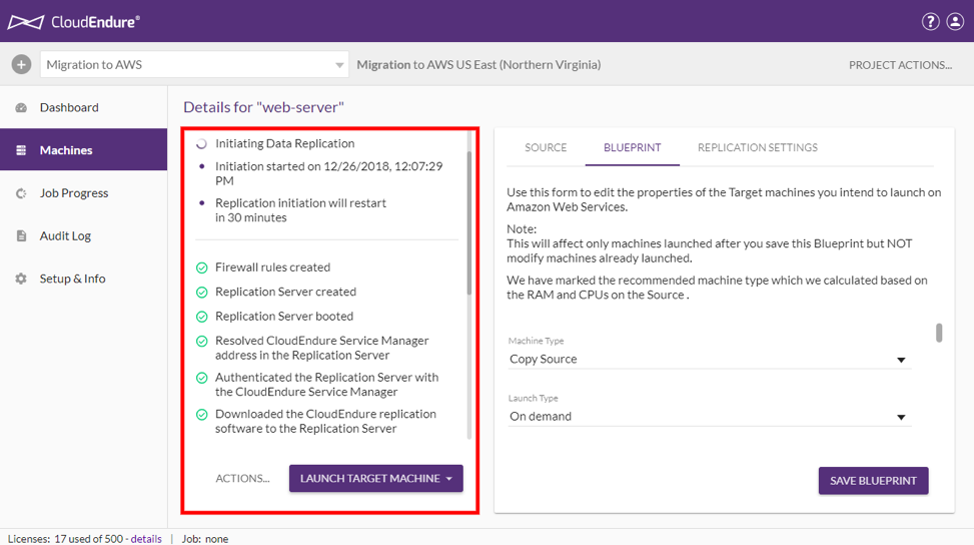Click the Dashboard gauge icon in sidebar

tap(21, 108)
